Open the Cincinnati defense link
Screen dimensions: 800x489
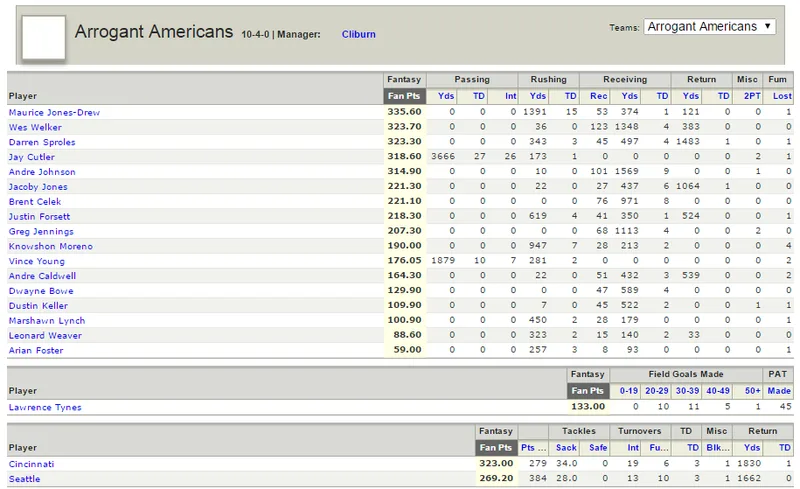click(x=31, y=464)
